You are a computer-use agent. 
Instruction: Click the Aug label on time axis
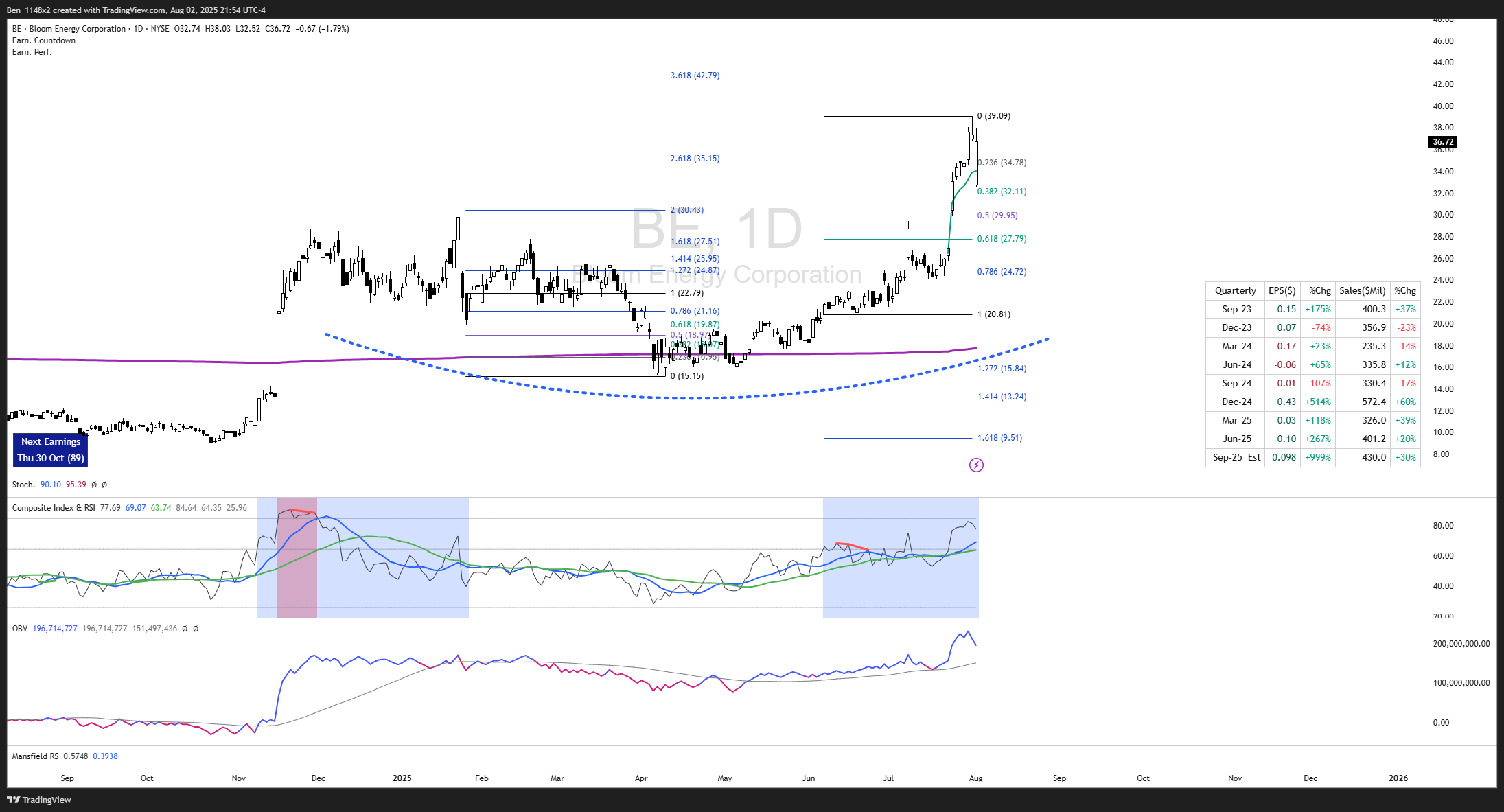(x=975, y=778)
